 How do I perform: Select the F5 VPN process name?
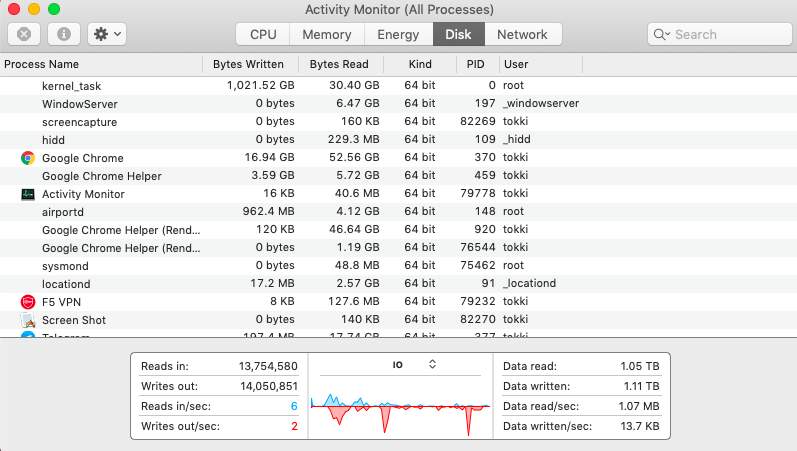62,302
